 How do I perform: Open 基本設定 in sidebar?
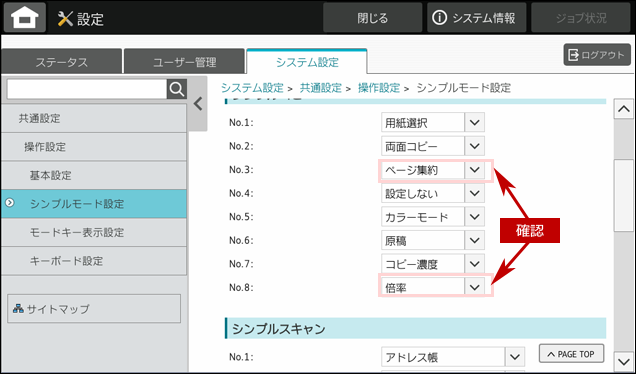[94, 175]
